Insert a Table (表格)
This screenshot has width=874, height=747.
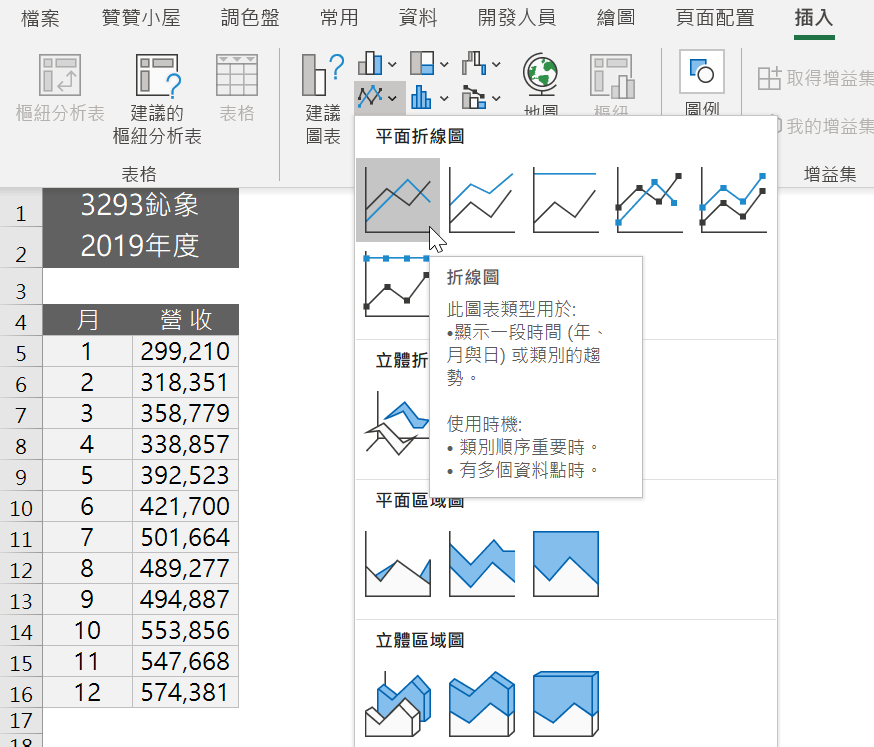tap(237, 88)
